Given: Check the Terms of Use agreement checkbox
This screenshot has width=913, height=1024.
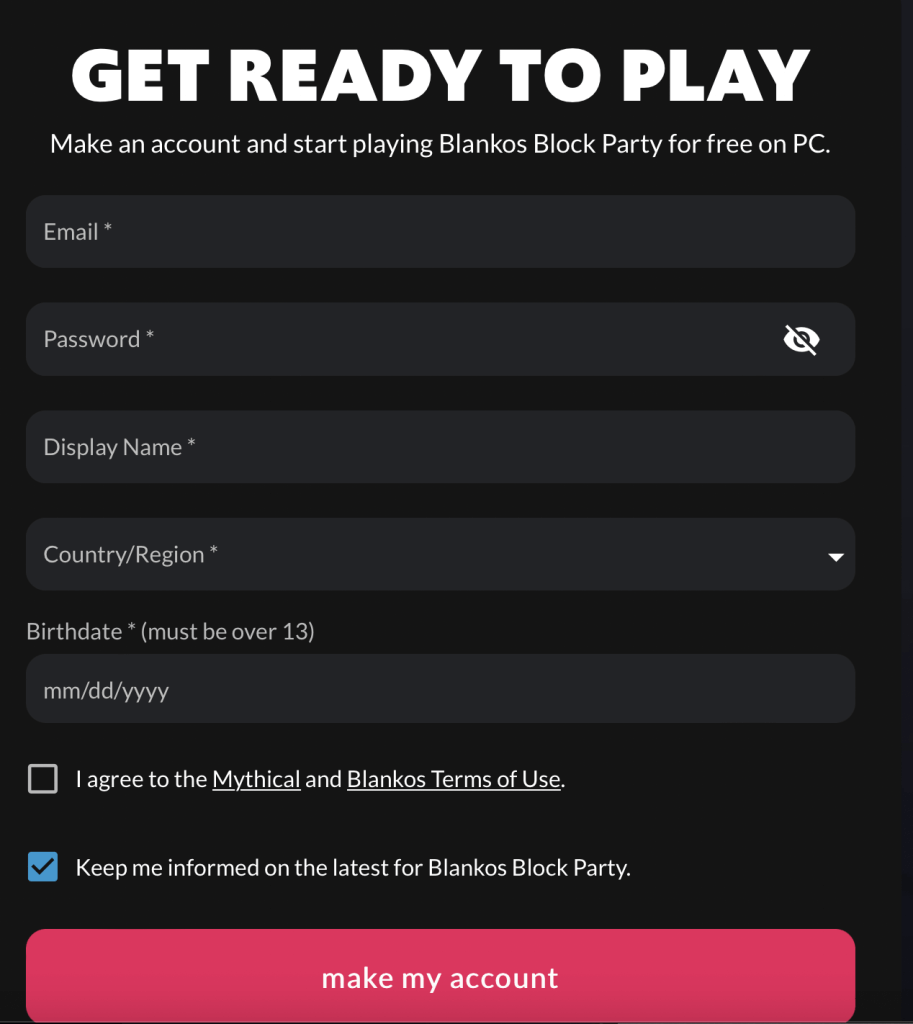Looking at the screenshot, I should (43, 778).
